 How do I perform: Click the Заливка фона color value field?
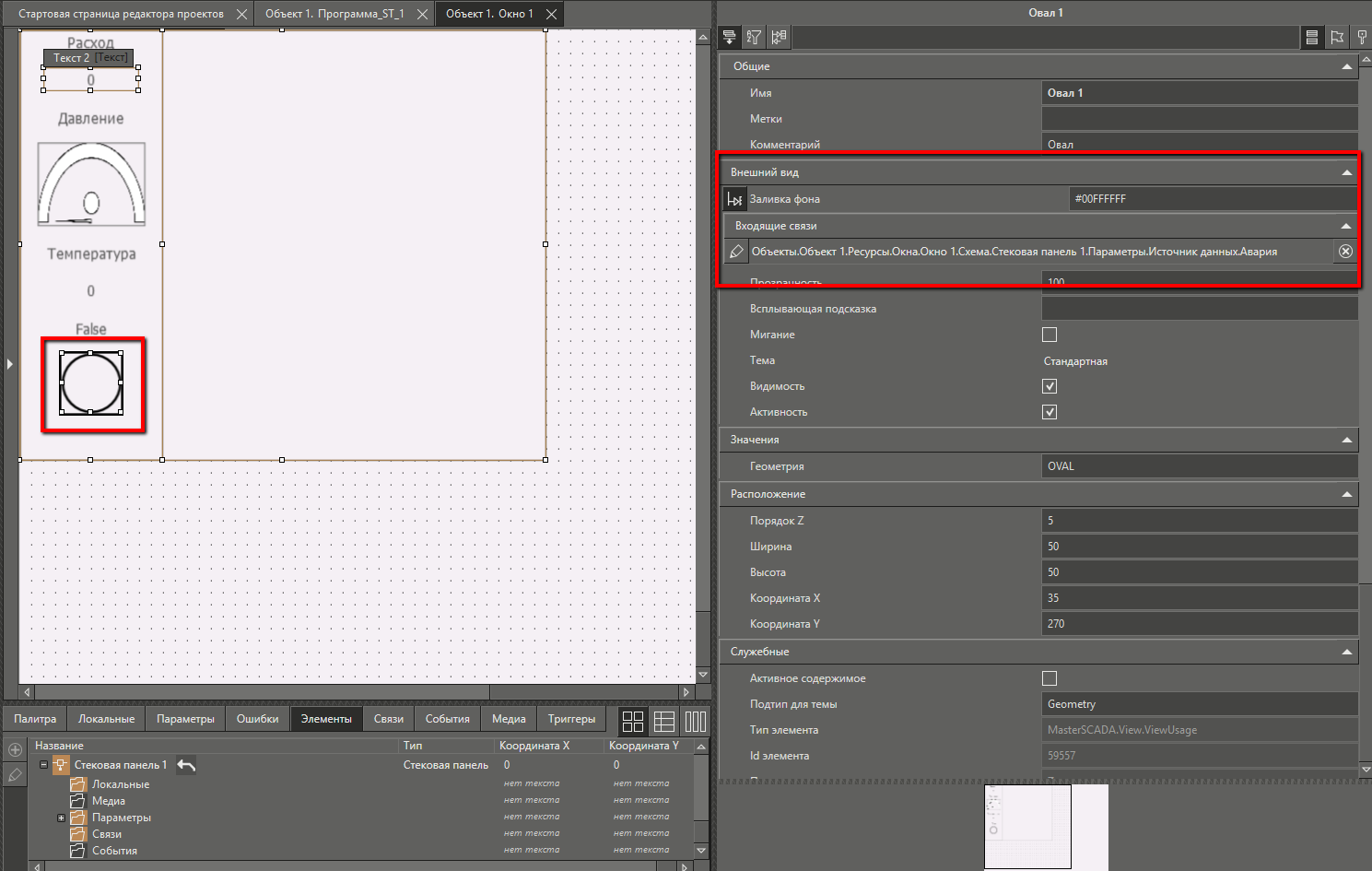(1211, 199)
